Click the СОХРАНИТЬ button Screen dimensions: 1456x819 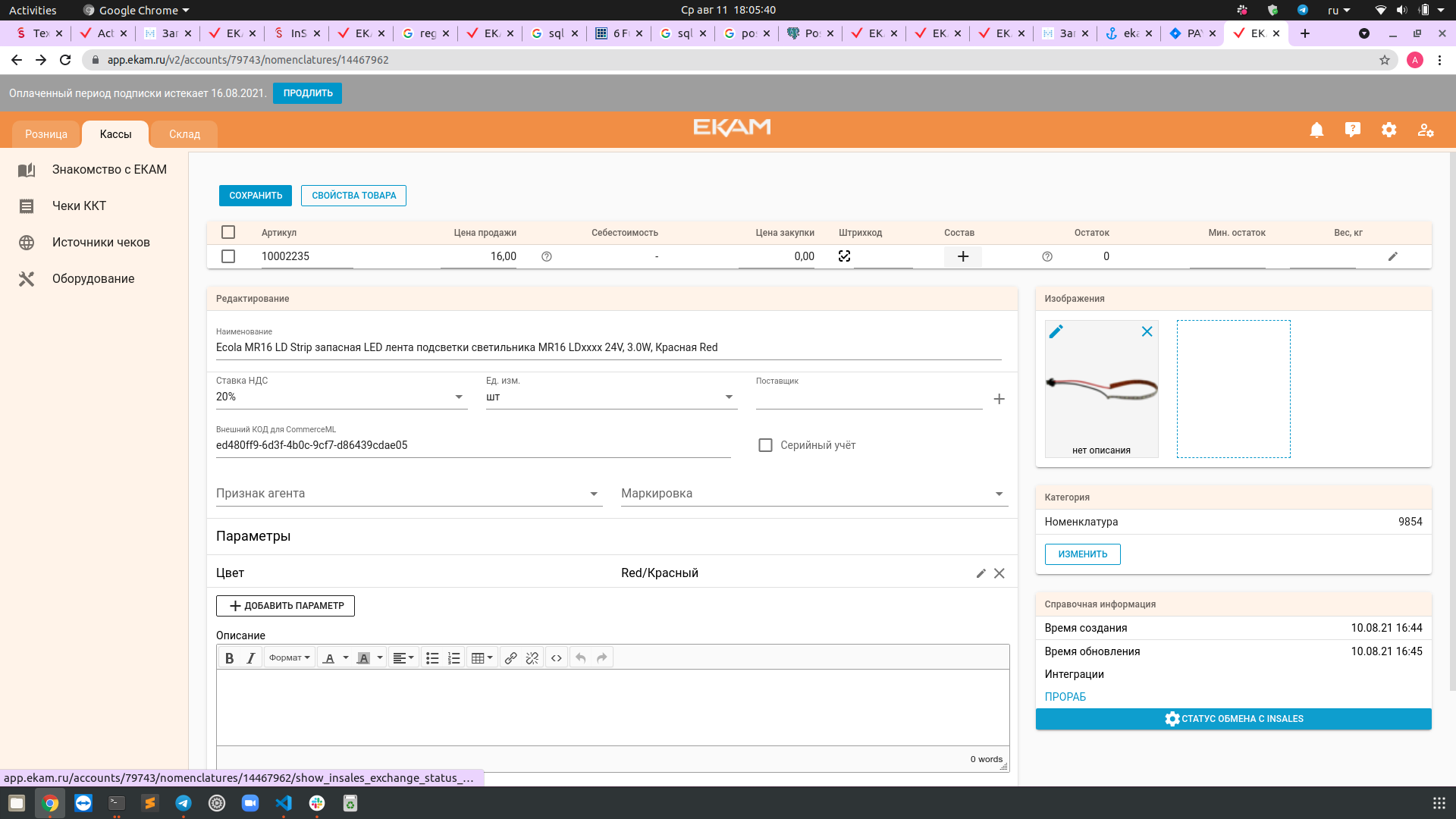pyautogui.click(x=256, y=196)
